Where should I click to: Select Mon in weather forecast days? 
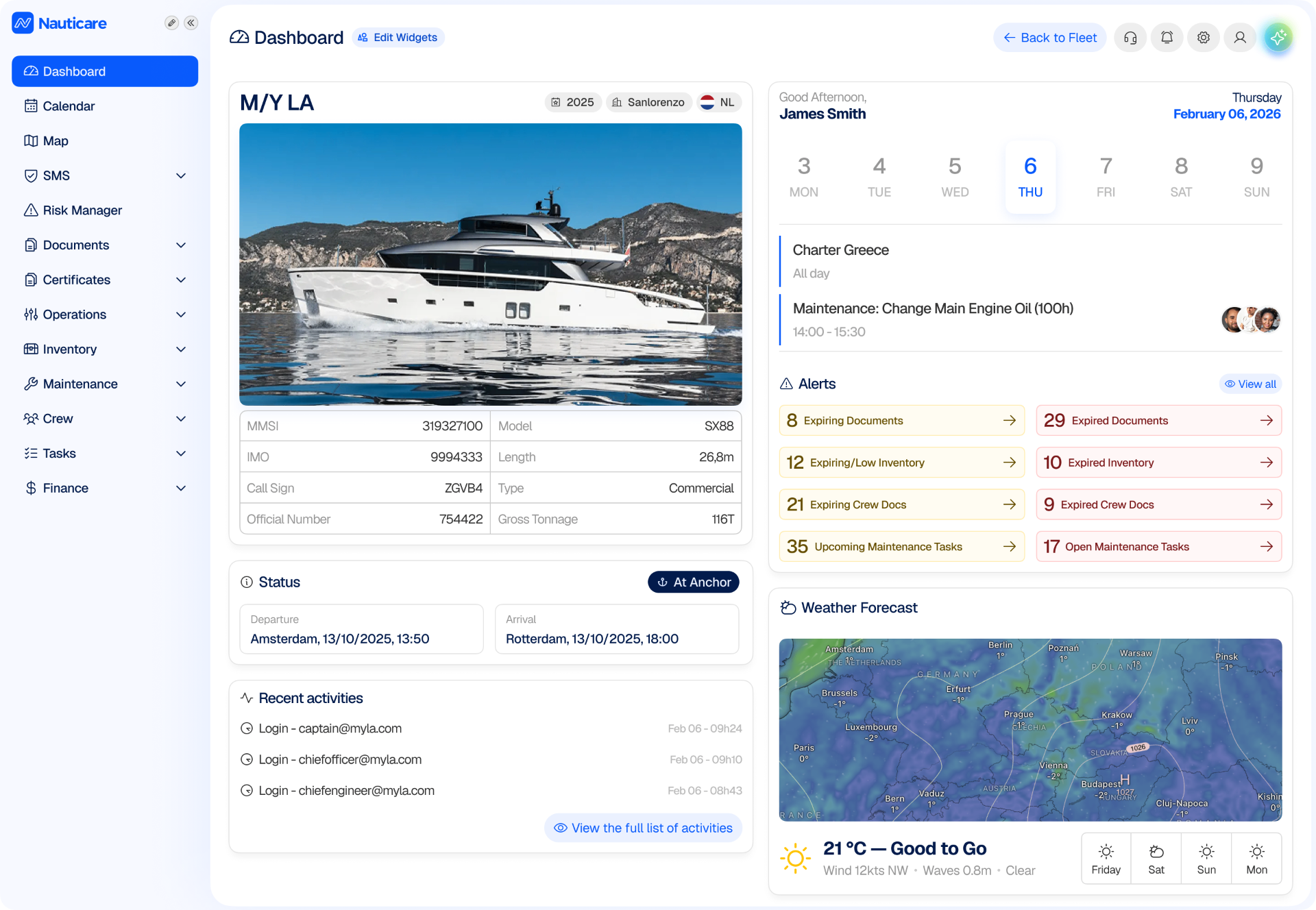(x=1256, y=859)
